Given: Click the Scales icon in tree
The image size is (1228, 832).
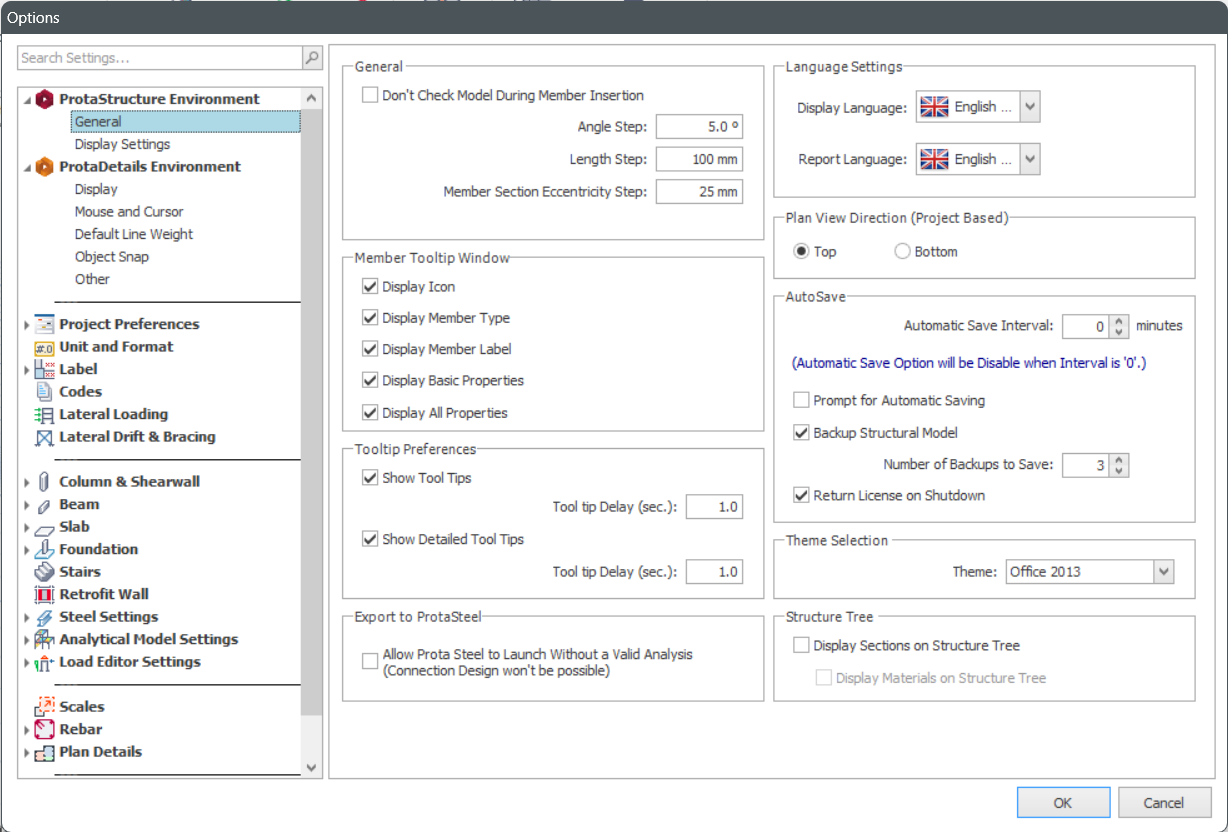Looking at the screenshot, I should 45,707.
